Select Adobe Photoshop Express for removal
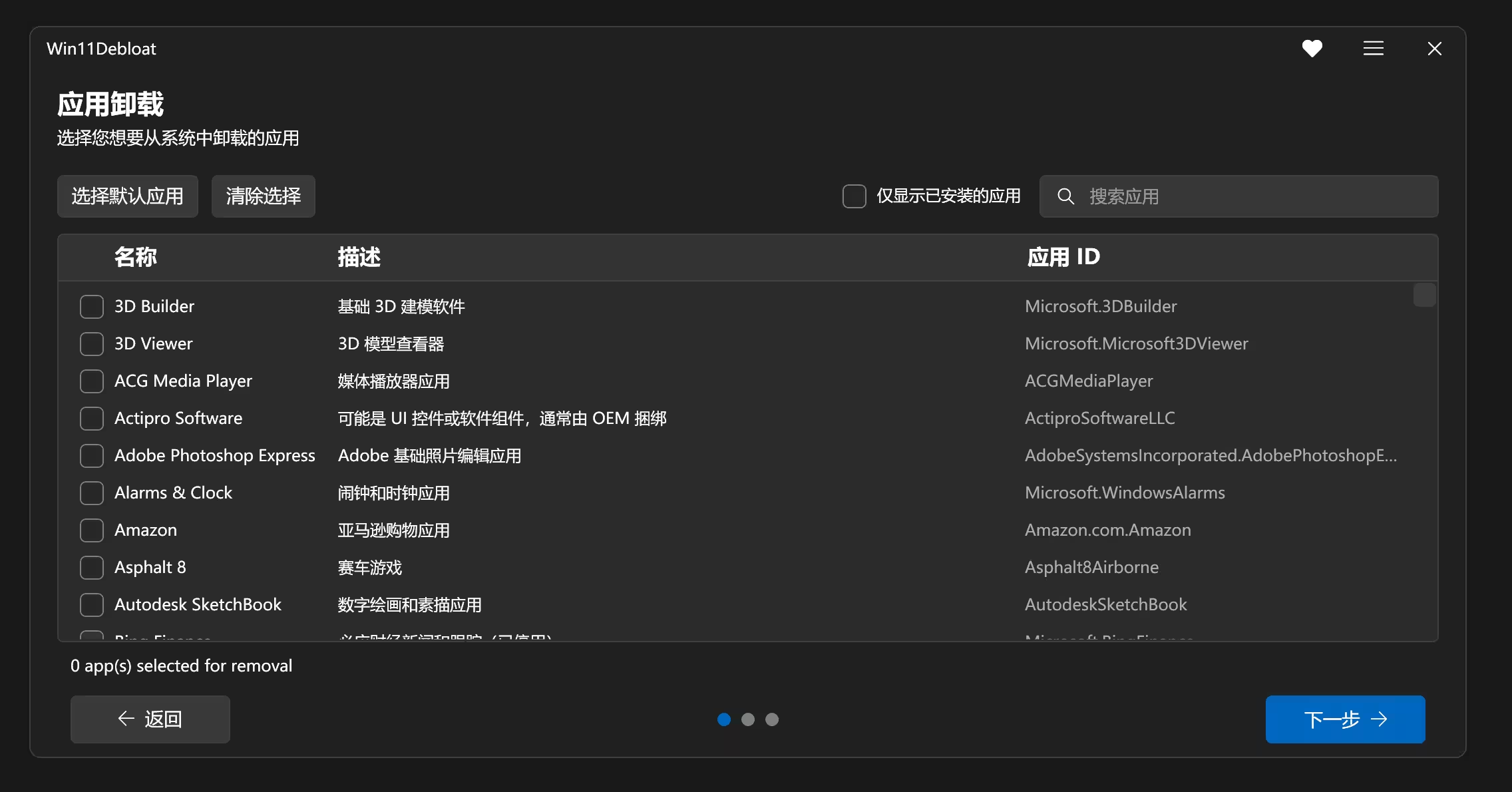The image size is (1512, 792). 91,455
